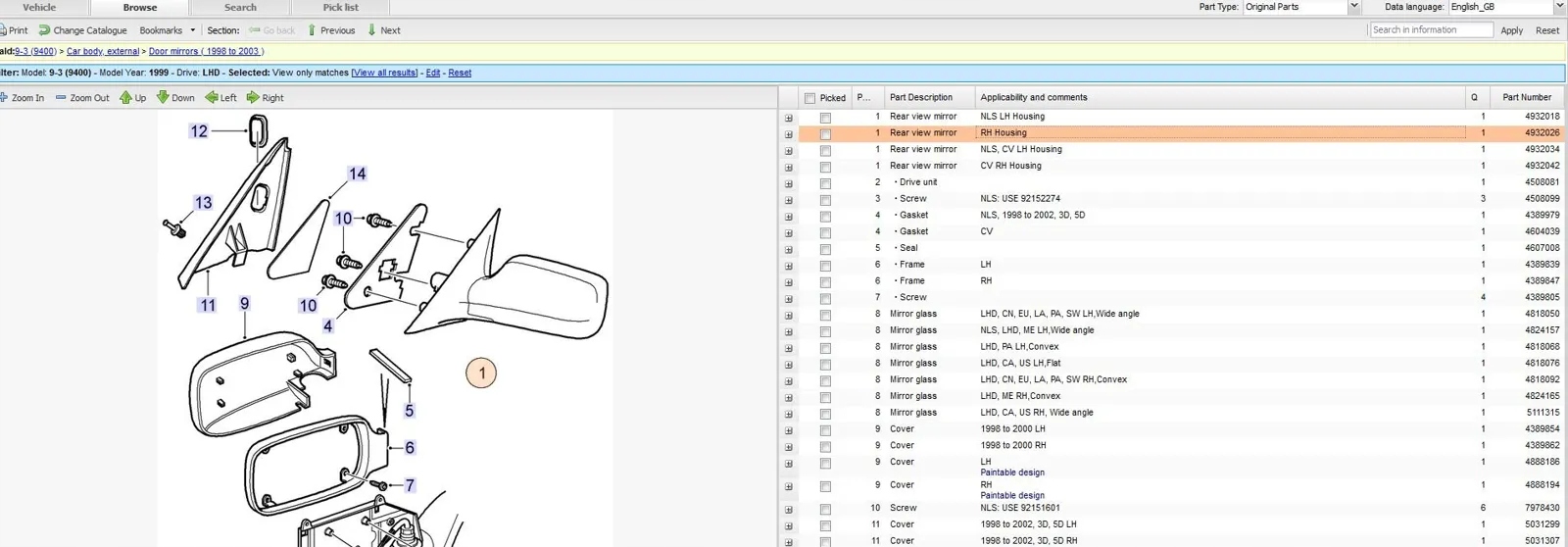Click the Apply button
The image size is (1568, 547).
click(x=1511, y=30)
